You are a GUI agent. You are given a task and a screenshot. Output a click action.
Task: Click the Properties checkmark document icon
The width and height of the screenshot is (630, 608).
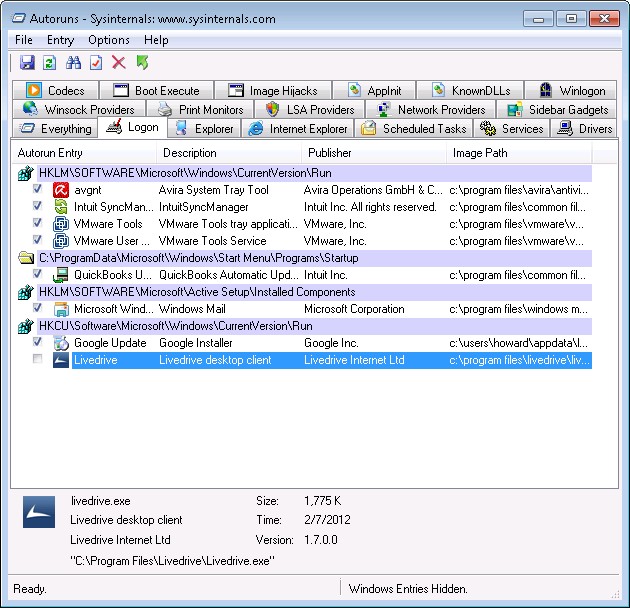96,63
